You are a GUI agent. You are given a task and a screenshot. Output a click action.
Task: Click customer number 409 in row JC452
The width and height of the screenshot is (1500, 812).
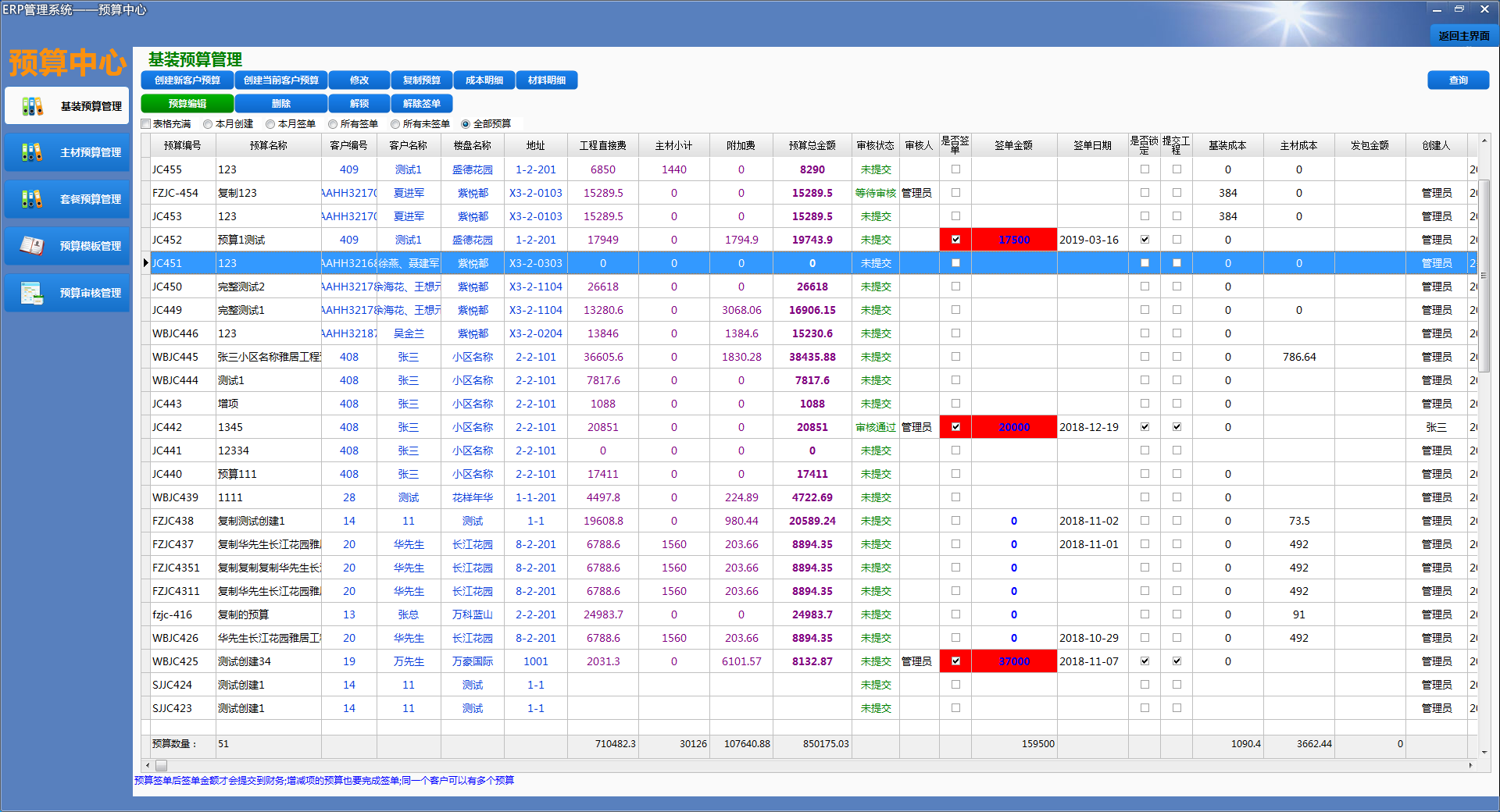point(349,240)
